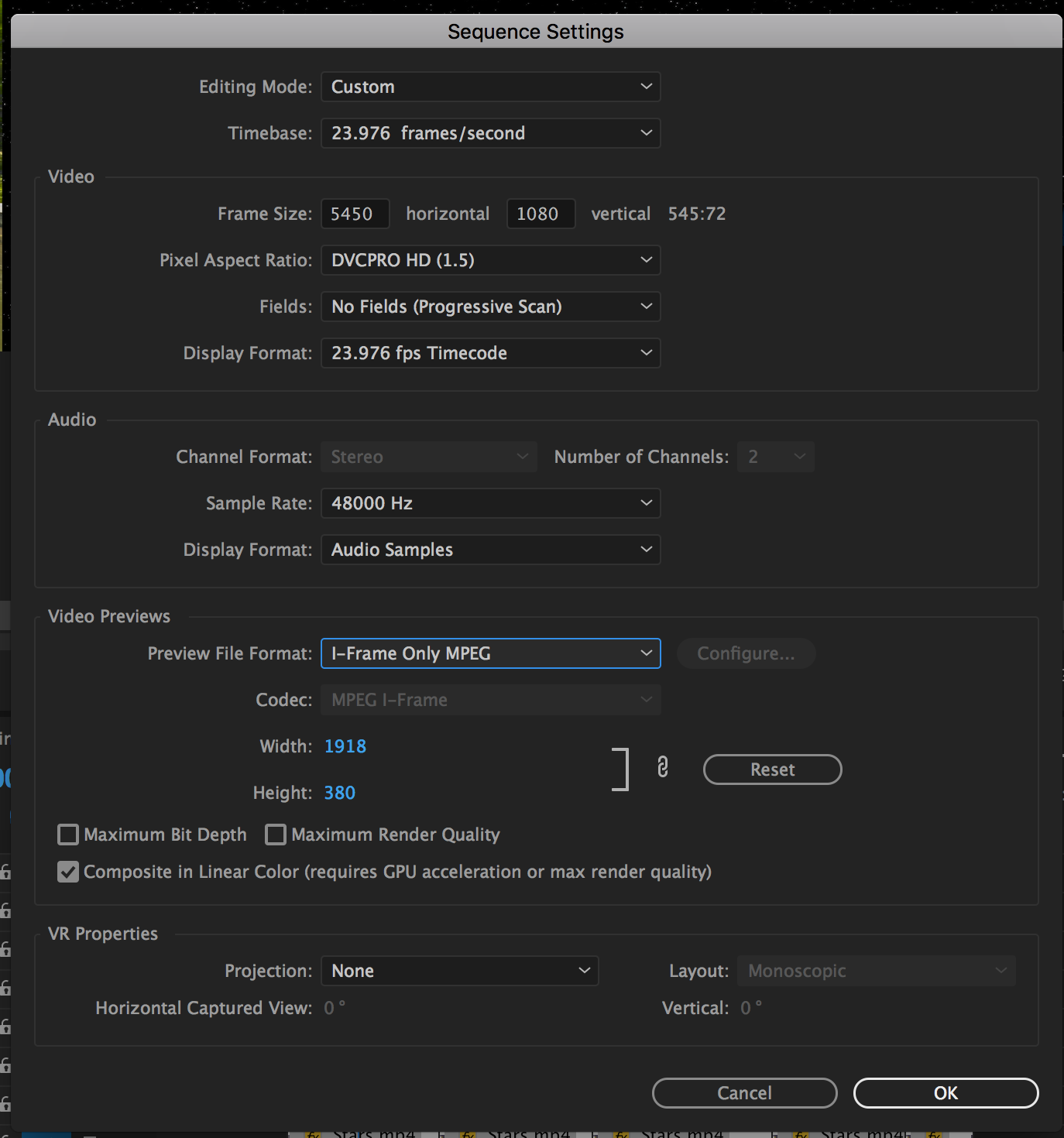Click the 545:72 aspect ratio text

pos(697,214)
